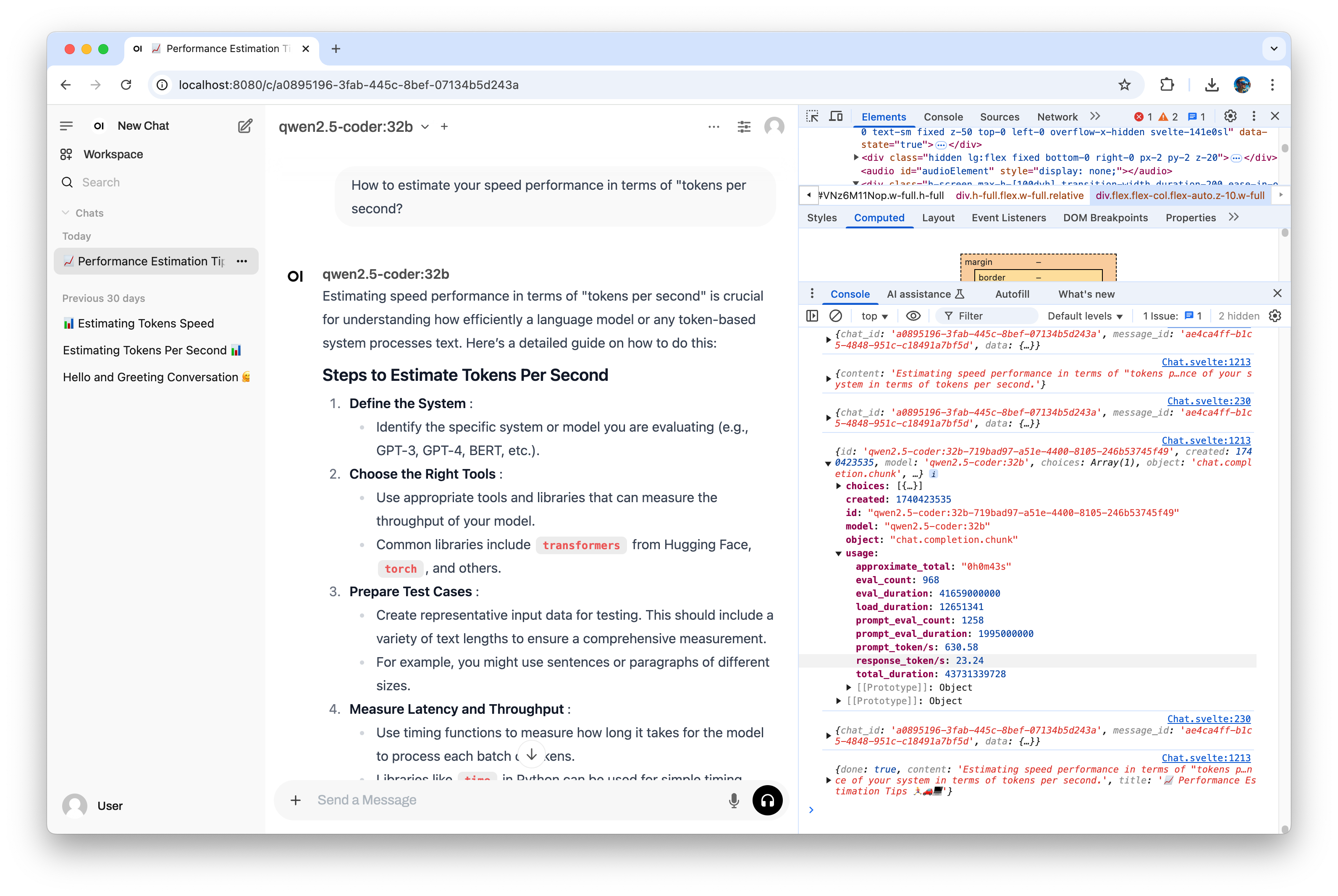
Task: Toggle the device emulation toolbar
Action: click(x=836, y=116)
